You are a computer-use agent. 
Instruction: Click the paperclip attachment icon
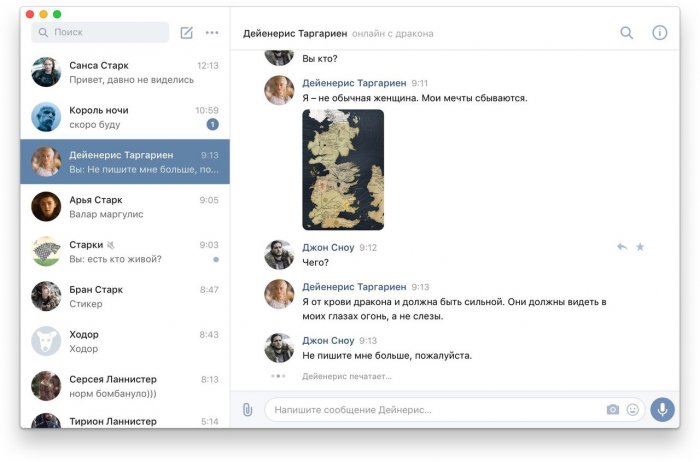point(247,410)
